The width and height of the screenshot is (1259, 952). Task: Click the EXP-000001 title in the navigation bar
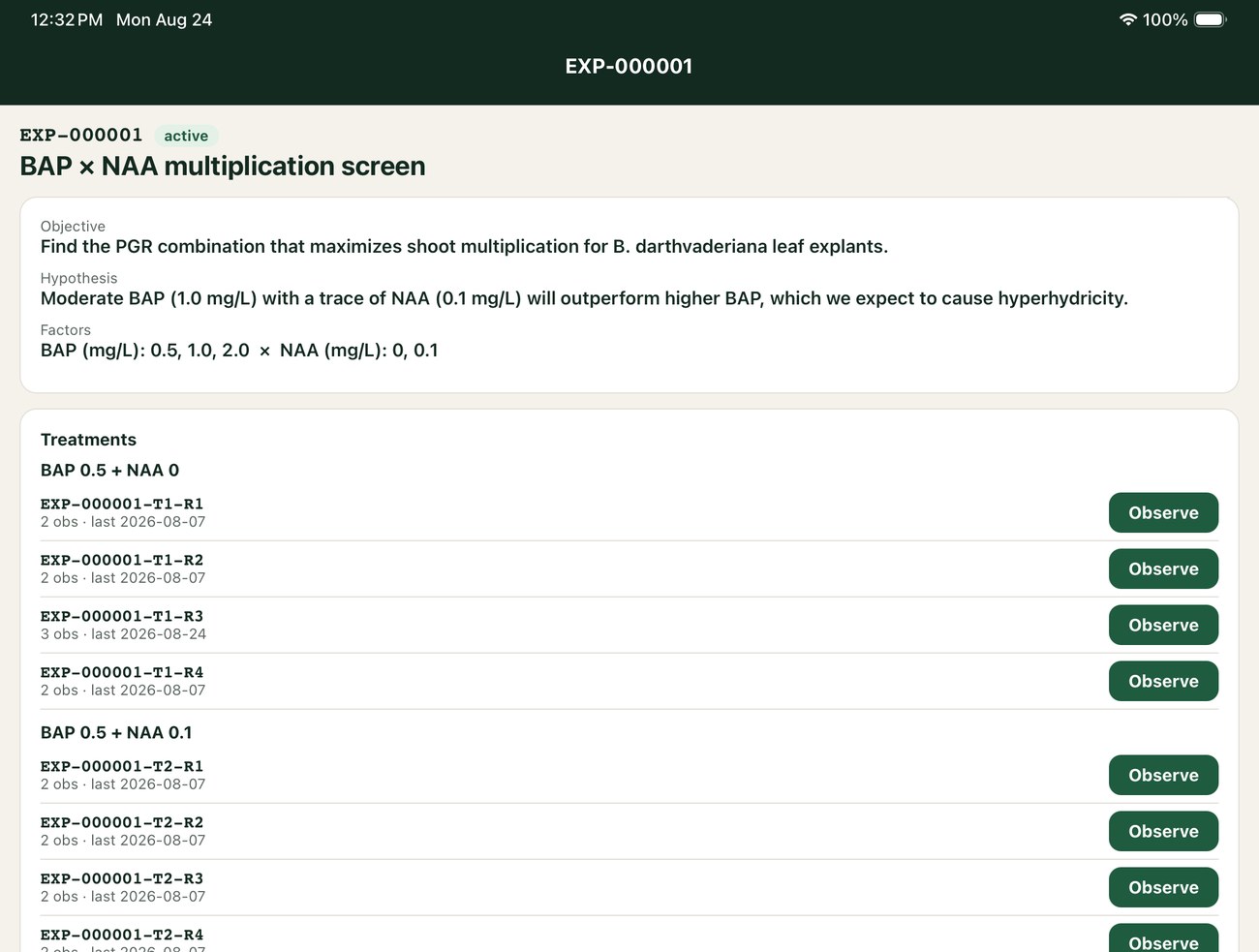click(629, 66)
